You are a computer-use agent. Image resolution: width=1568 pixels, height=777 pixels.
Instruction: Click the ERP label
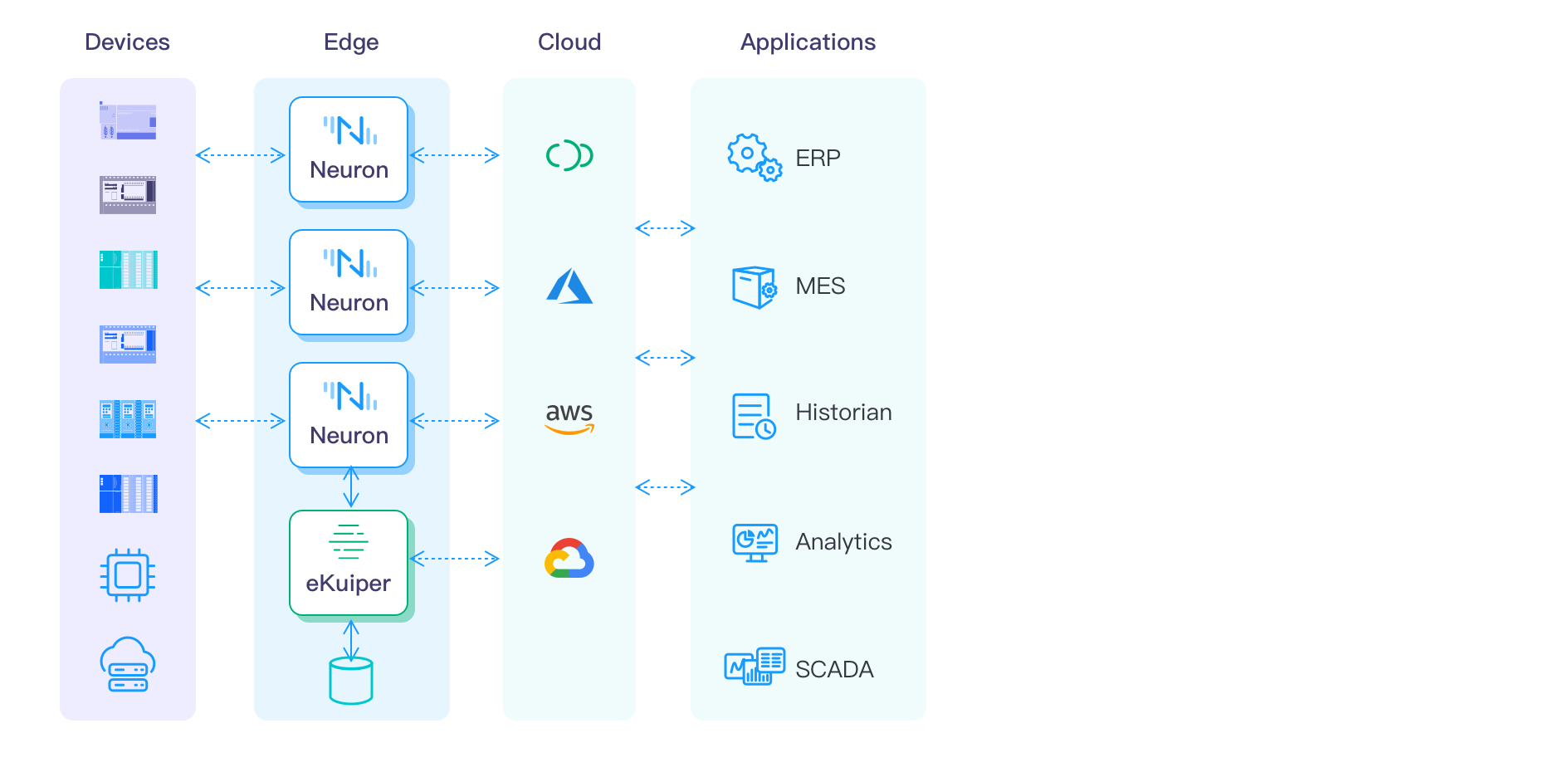click(818, 158)
